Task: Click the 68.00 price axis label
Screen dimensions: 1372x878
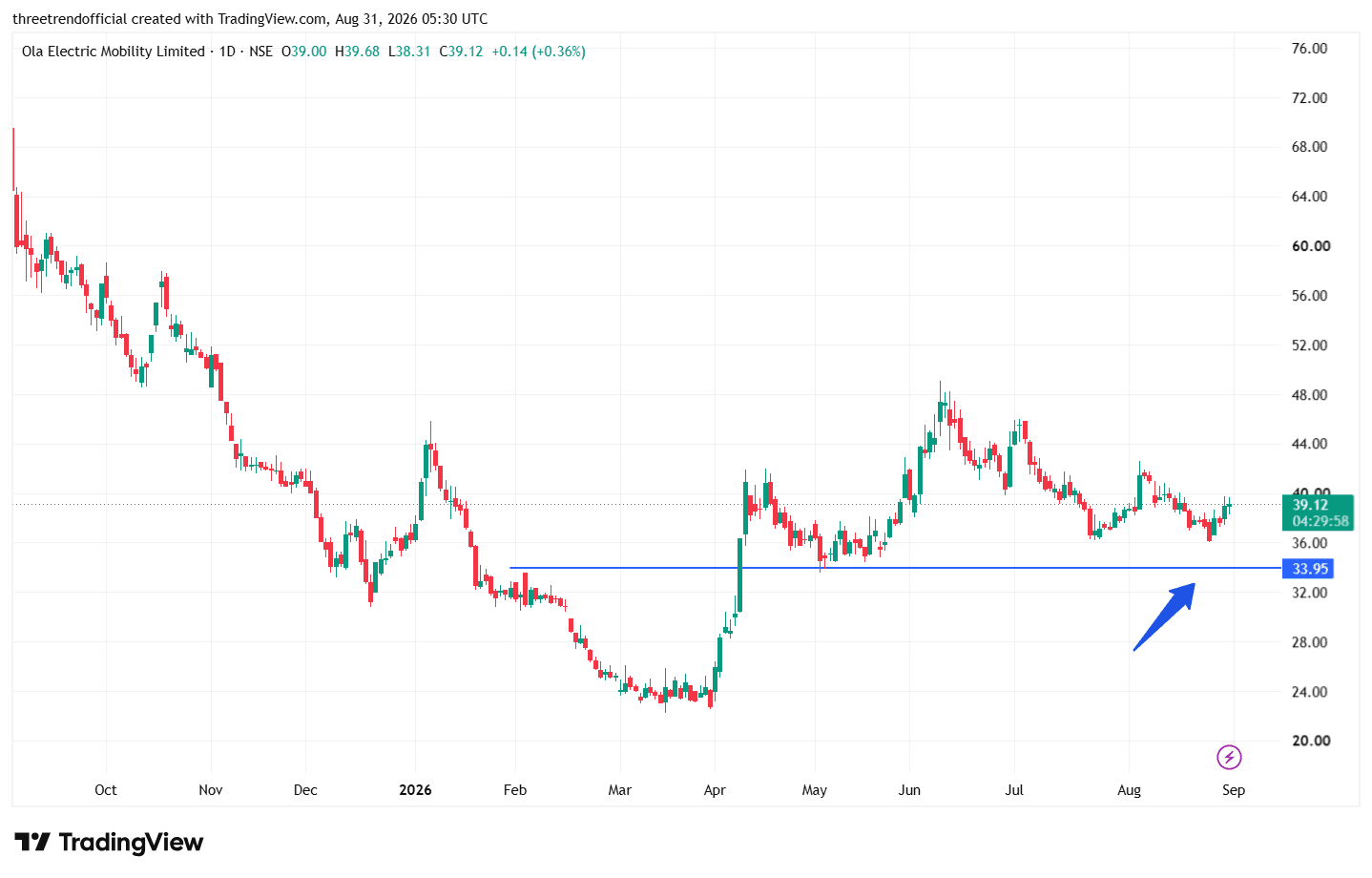Action: tap(1309, 147)
